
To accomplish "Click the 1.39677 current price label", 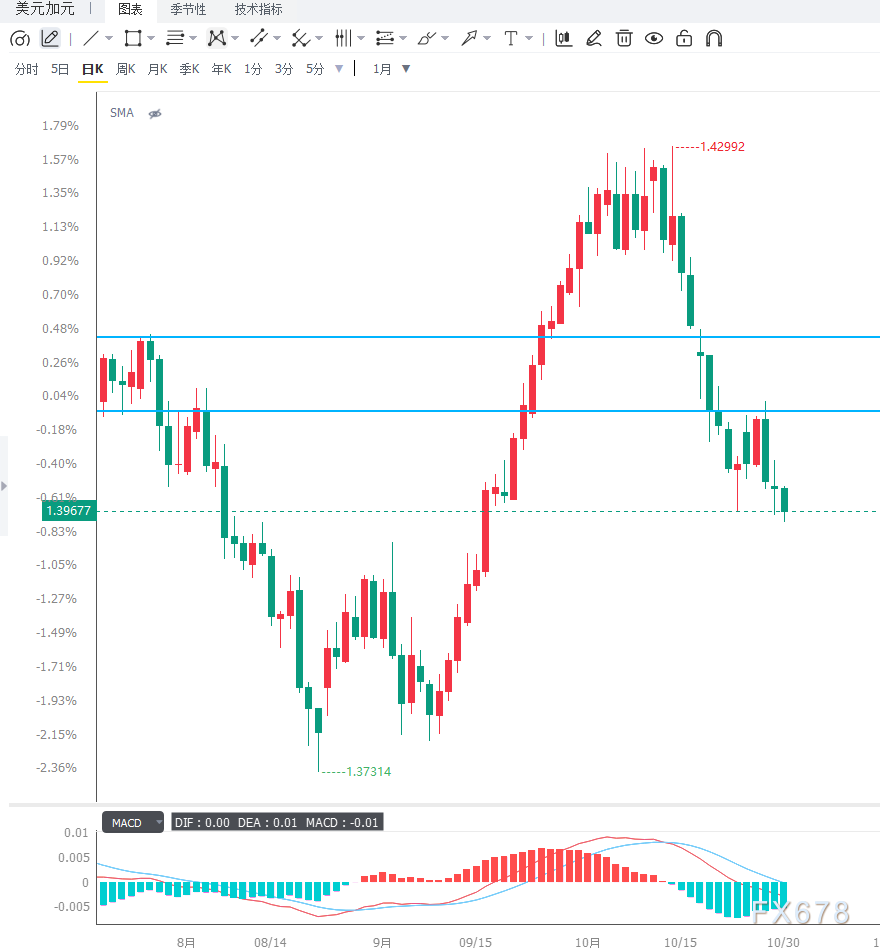I will click(x=69, y=511).
